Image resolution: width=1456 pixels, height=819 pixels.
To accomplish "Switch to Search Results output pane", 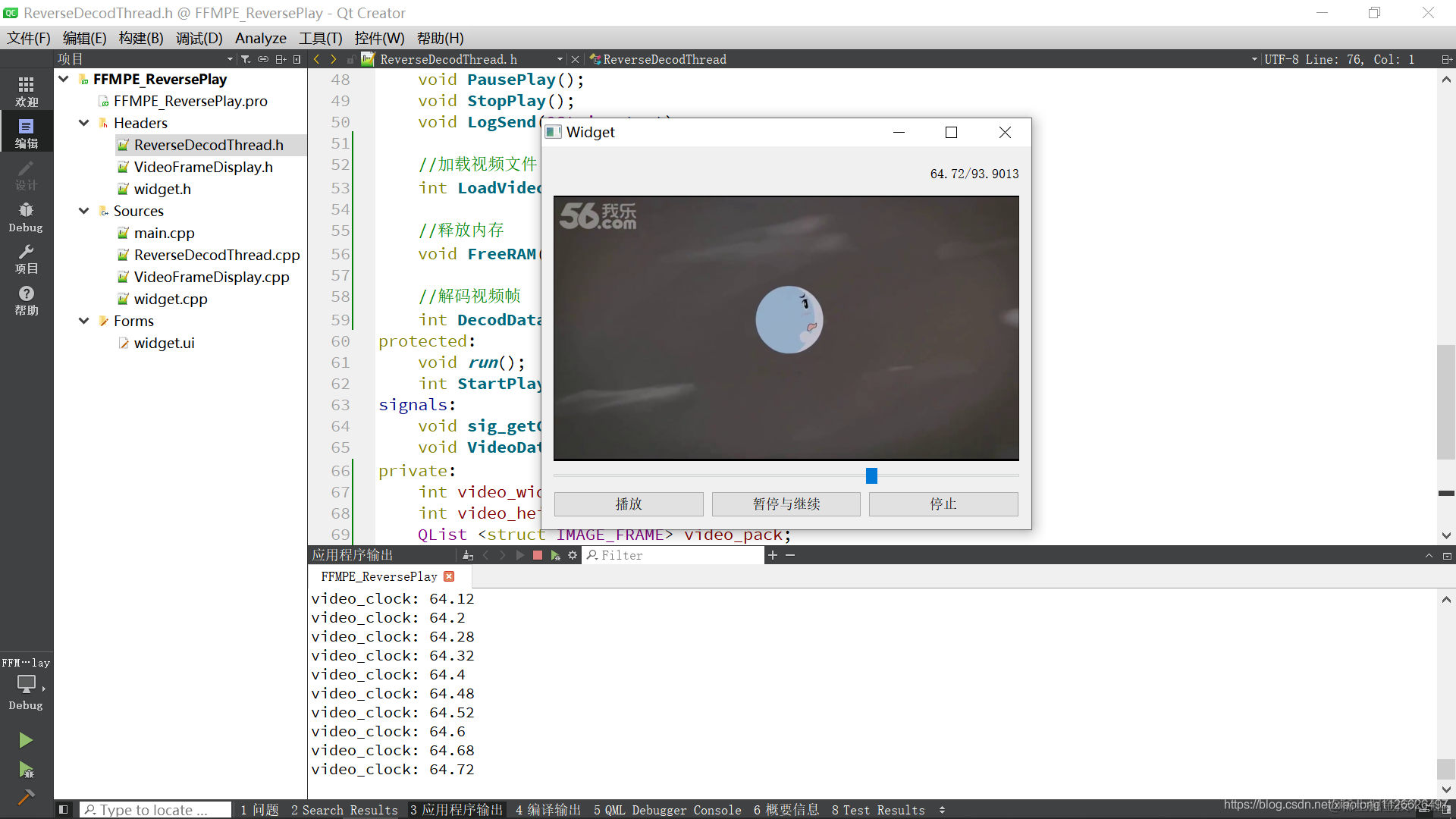I will point(344,810).
